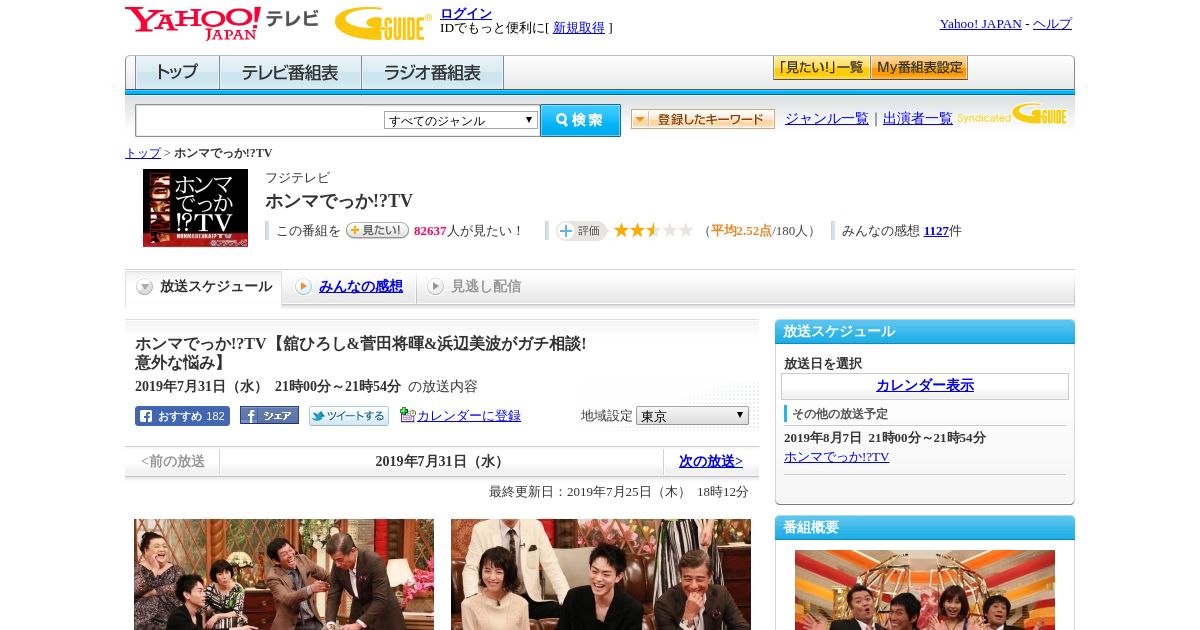Select the 放送スケジュール tab

(x=204, y=287)
